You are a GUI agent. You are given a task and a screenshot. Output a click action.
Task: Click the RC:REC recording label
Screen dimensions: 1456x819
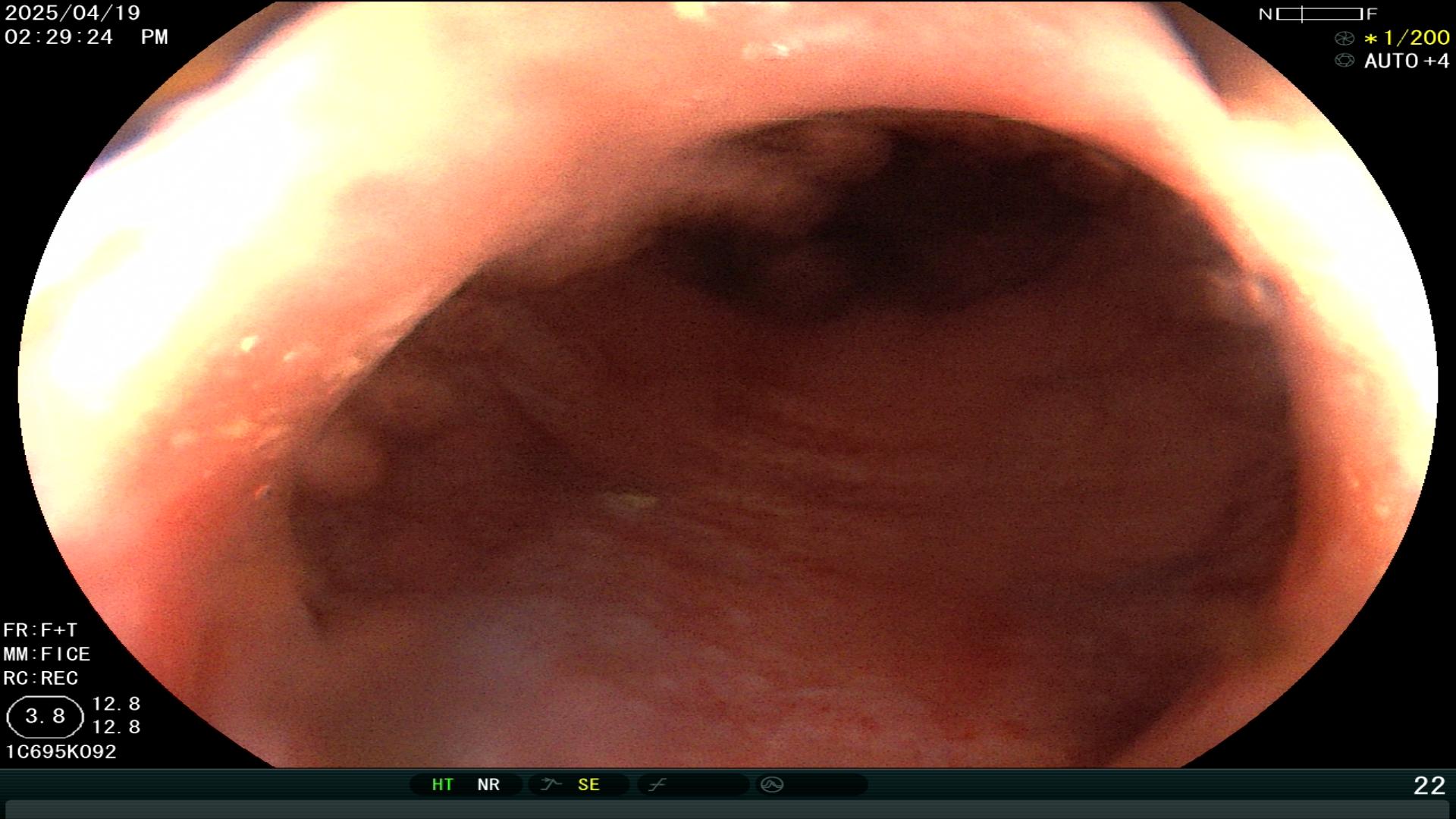point(41,678)
